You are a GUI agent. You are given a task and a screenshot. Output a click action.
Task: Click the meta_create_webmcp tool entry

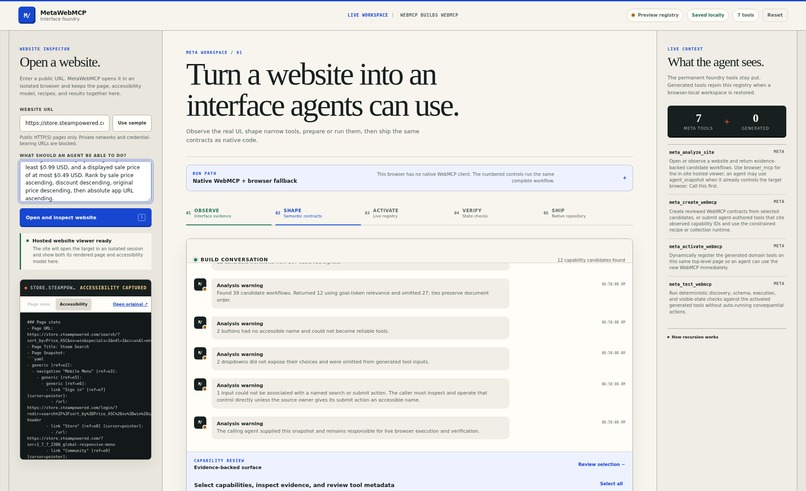pos(726,216)
